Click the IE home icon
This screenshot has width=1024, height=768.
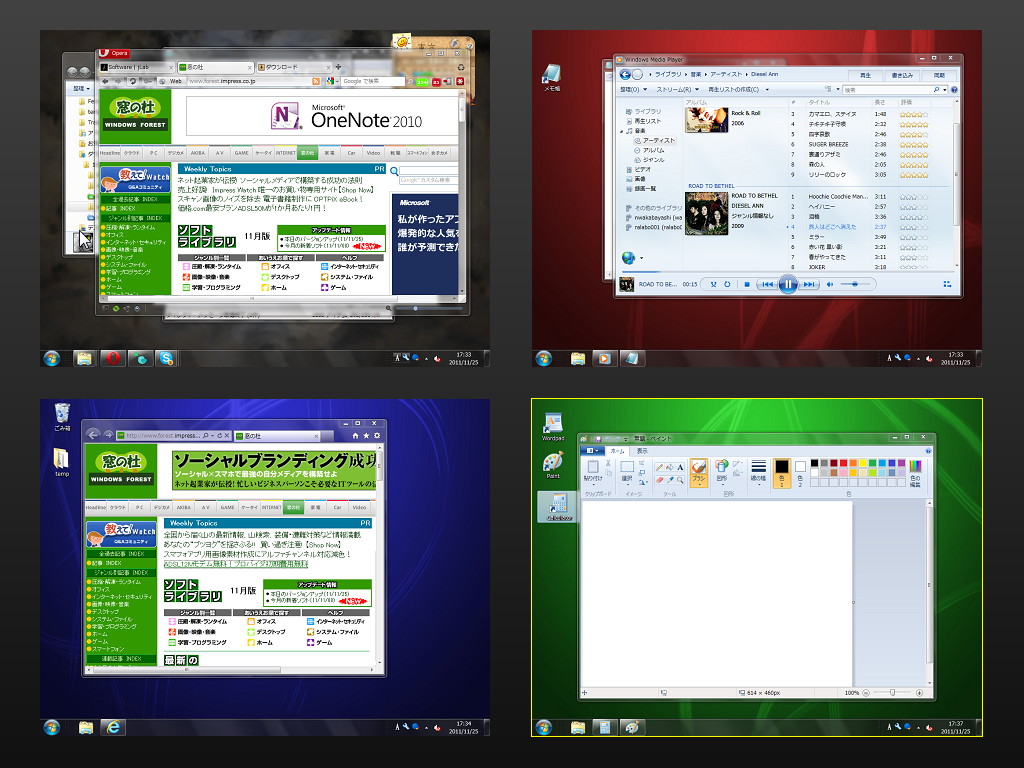355,436
